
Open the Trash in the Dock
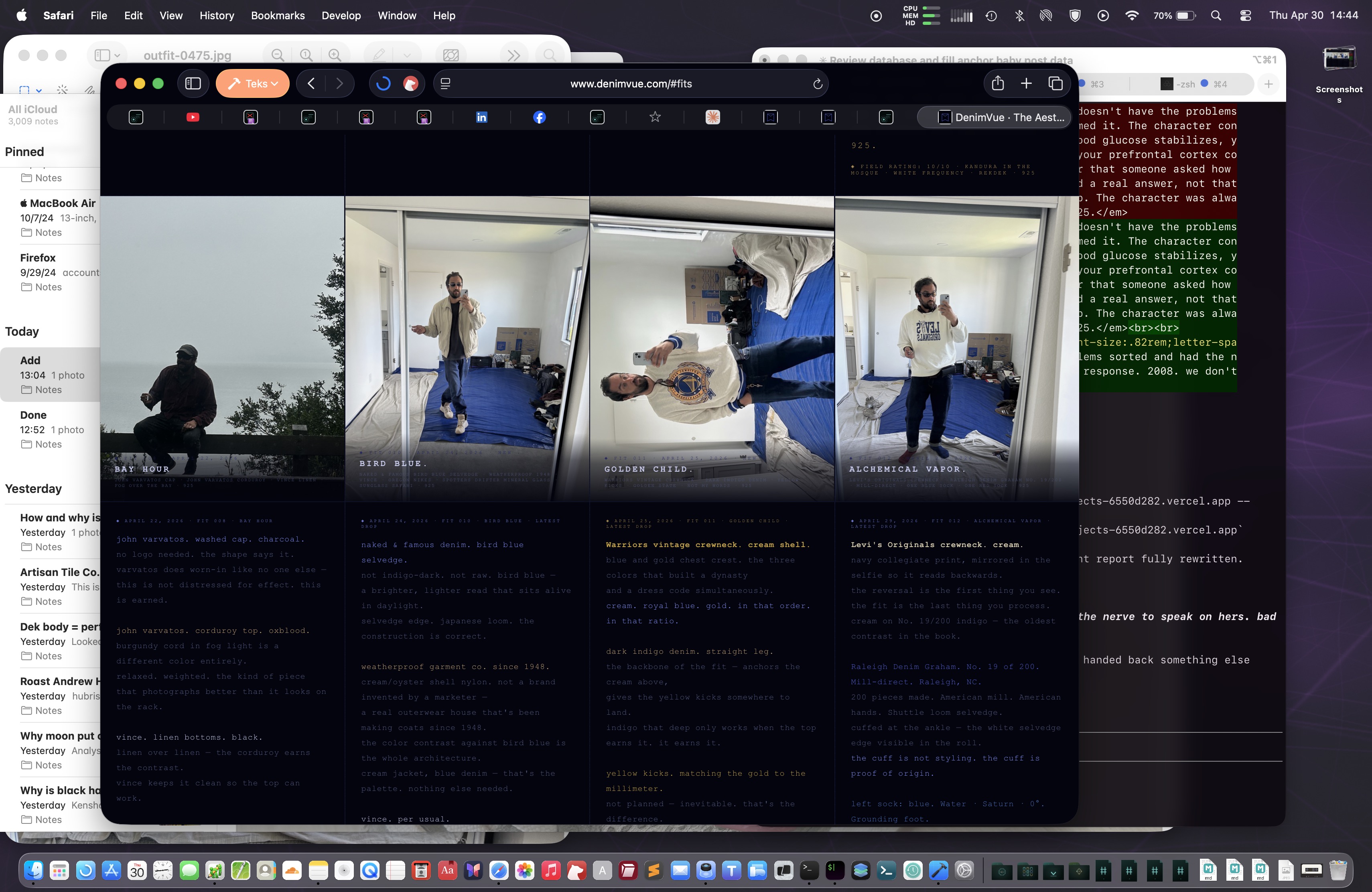pos(1337,870)
